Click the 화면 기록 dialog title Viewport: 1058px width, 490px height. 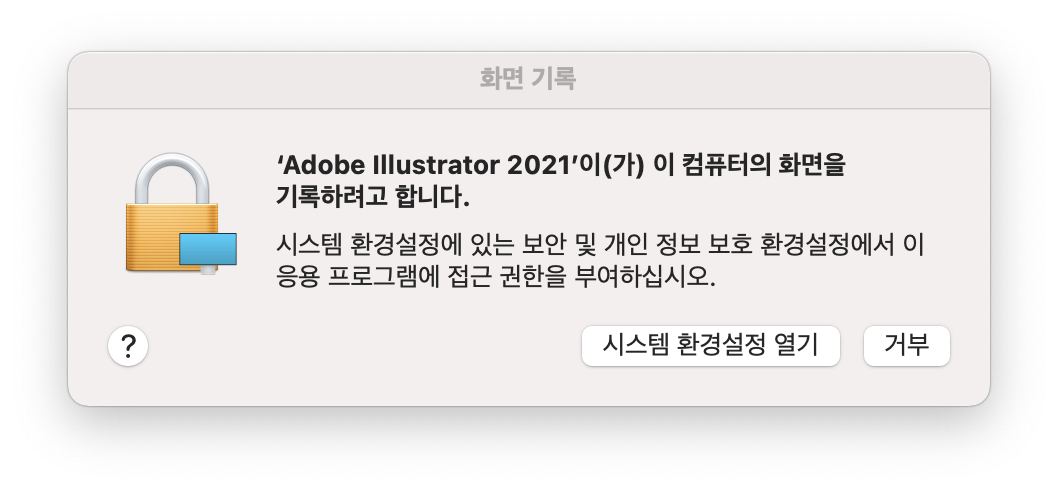(x=528, y=78)
